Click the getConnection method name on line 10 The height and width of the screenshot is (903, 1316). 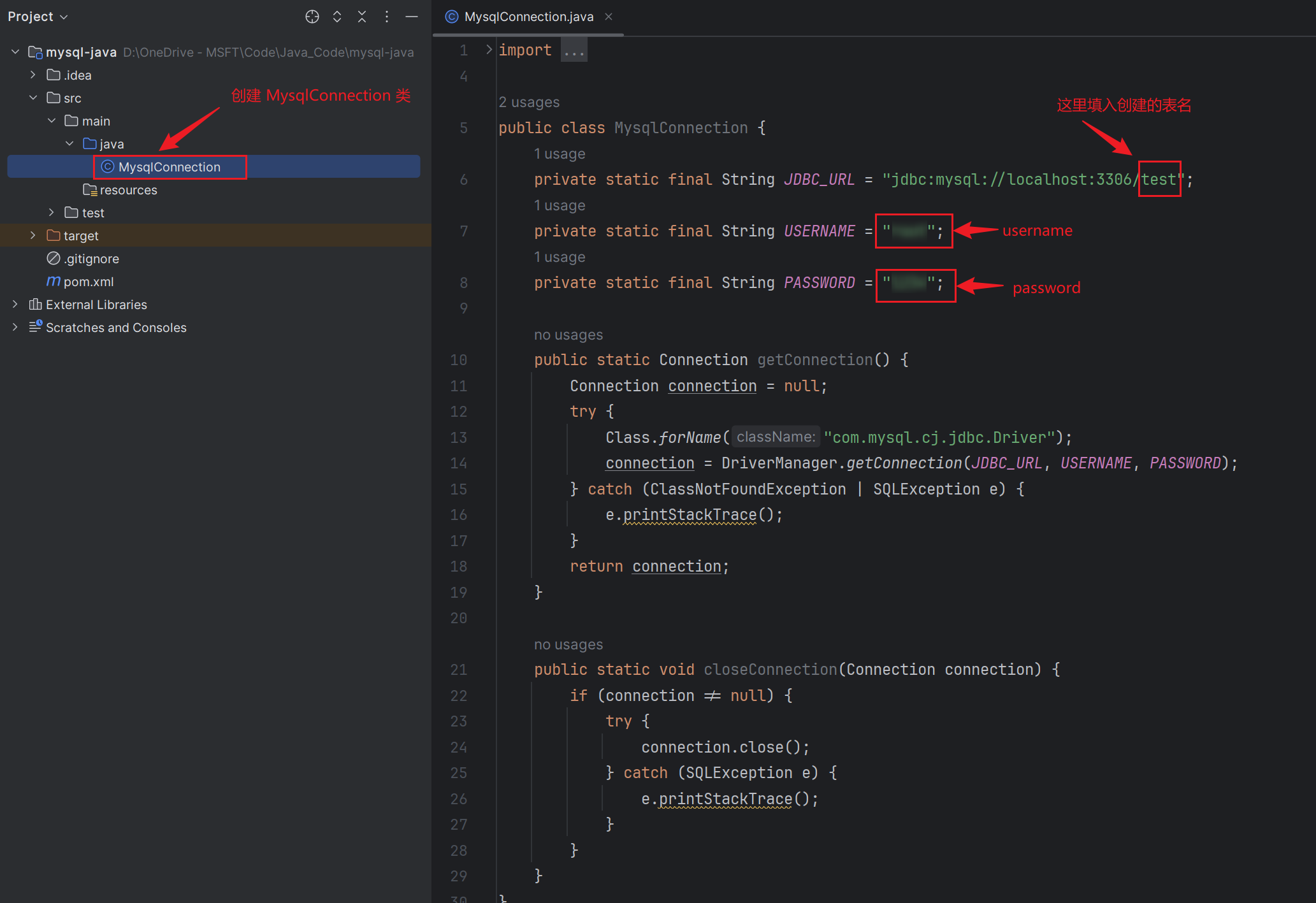point(815,360)
